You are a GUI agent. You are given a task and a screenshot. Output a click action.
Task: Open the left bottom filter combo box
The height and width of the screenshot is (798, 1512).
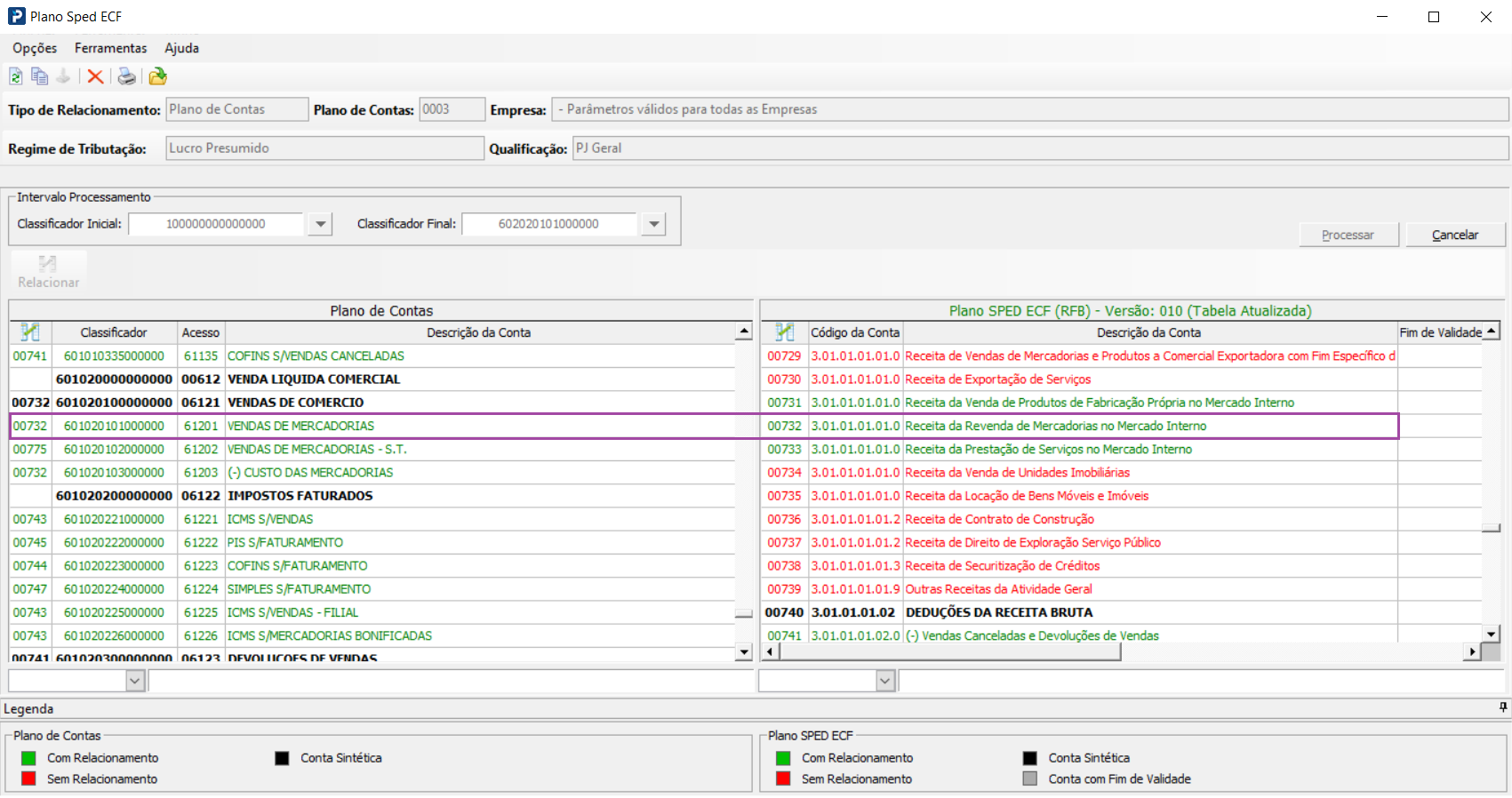pos(135,681)
